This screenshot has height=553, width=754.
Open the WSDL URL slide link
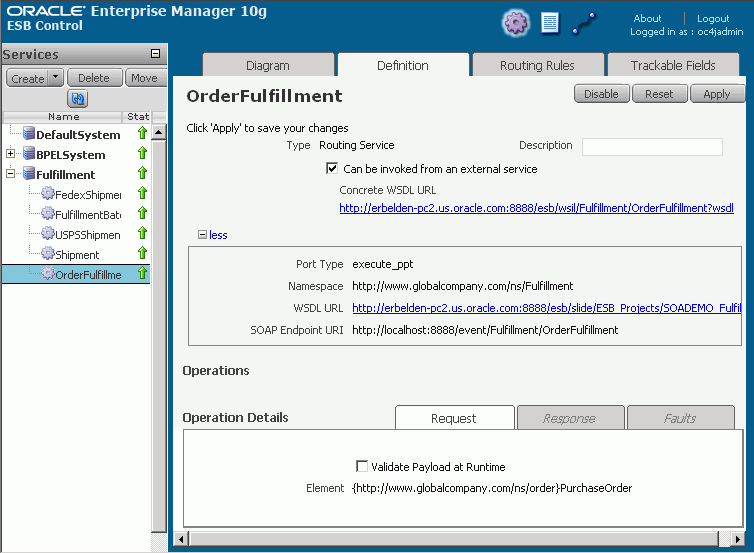click(547, 308)
